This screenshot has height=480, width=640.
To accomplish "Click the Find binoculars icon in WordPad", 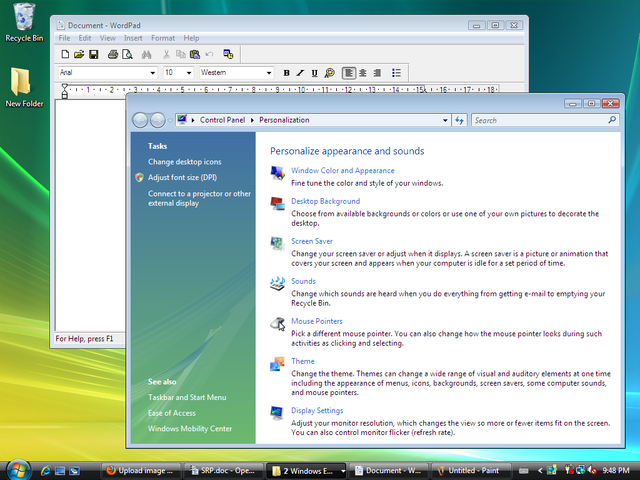I will [147, 54].
